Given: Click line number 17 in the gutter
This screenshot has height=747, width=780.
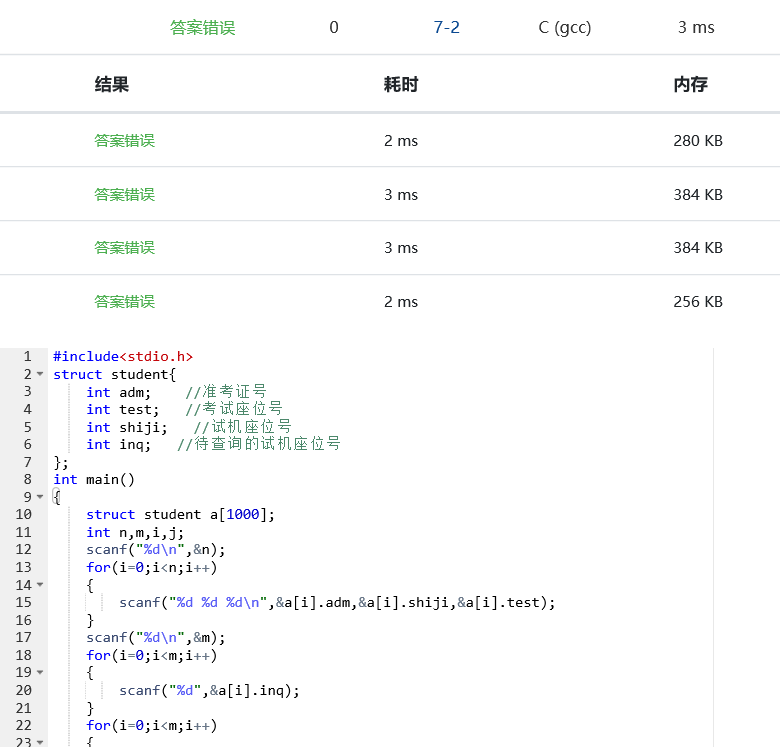Looking at the screenshot, I should (23, 638).
